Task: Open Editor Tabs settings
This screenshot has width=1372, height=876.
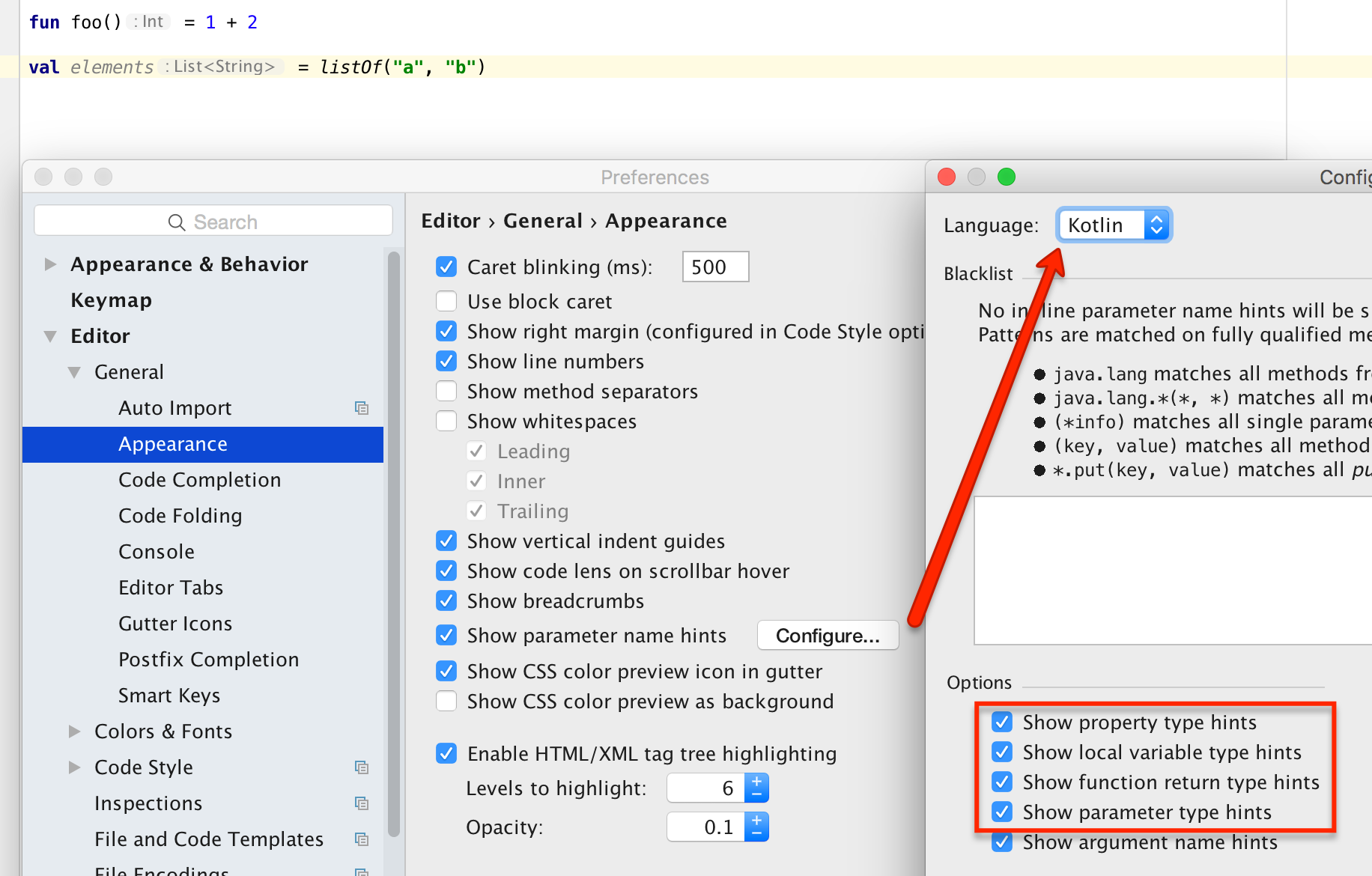Action: [x=171, y=588]
